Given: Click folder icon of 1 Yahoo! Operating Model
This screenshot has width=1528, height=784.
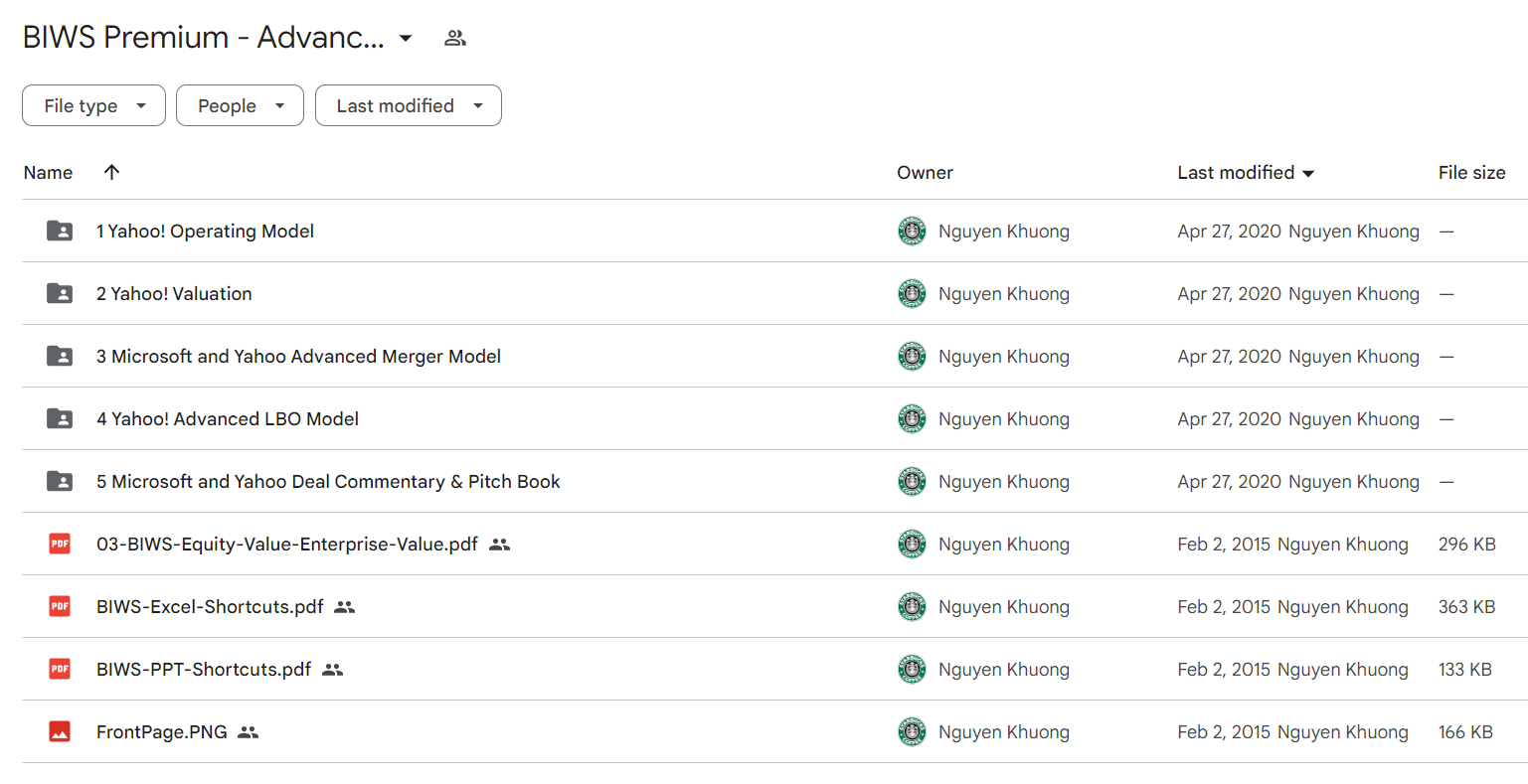Looking at the screenshot, I should click(x=60, y=231).
